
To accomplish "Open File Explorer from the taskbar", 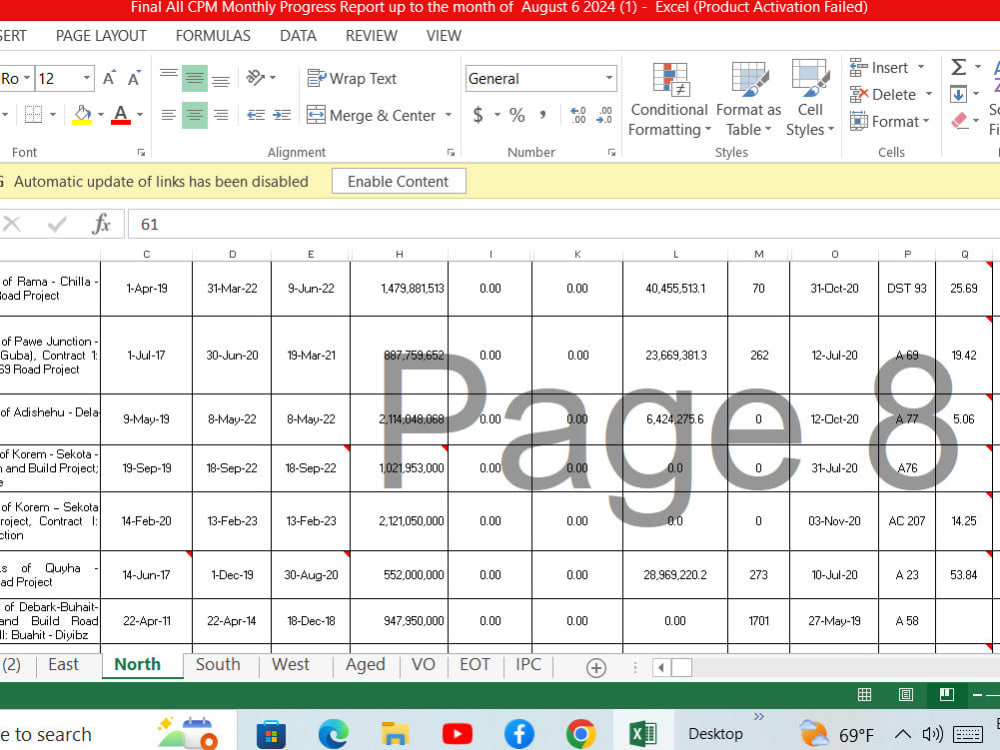I will [x=394, y=734].
